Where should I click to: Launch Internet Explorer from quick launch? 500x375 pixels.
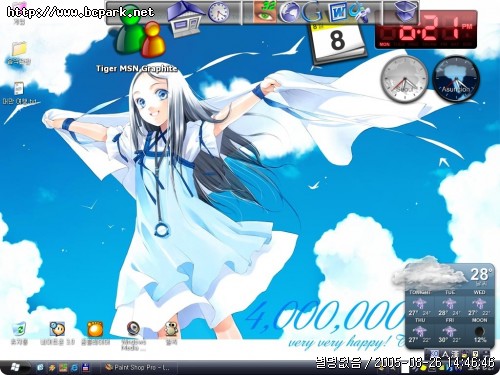tap(74, 368)
